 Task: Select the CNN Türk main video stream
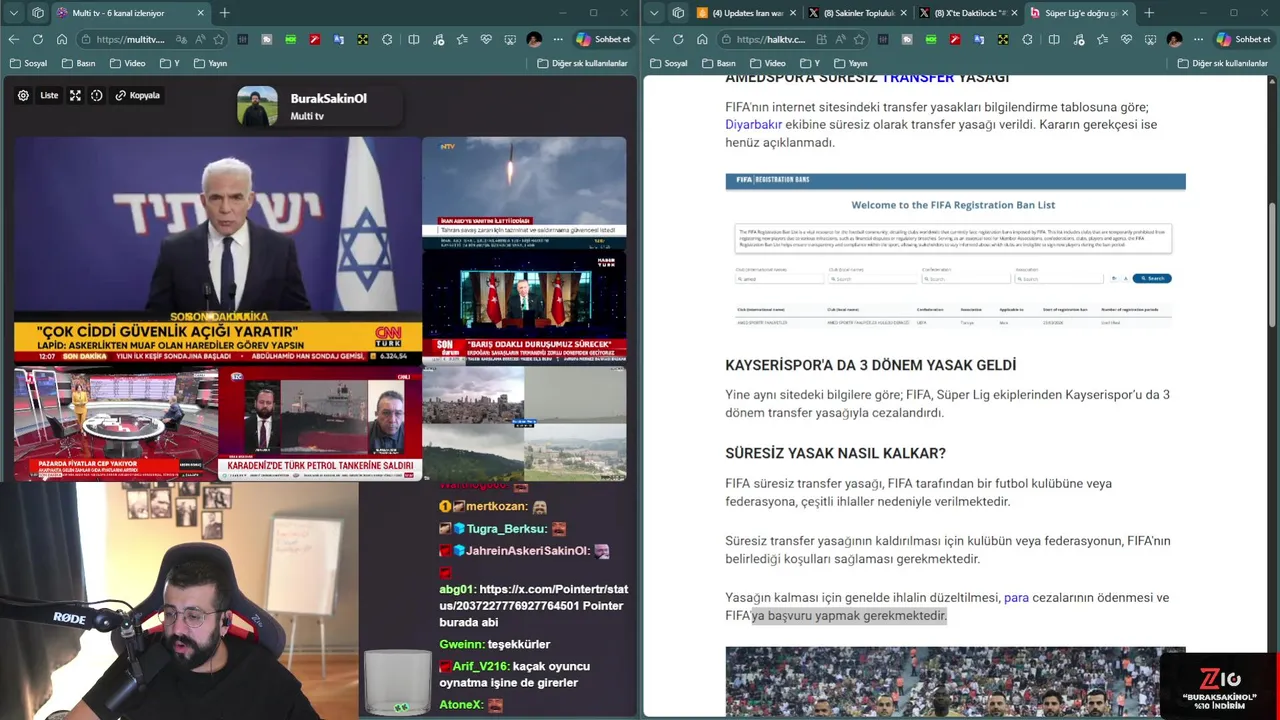pyautogui.click(x=217, y=250)
